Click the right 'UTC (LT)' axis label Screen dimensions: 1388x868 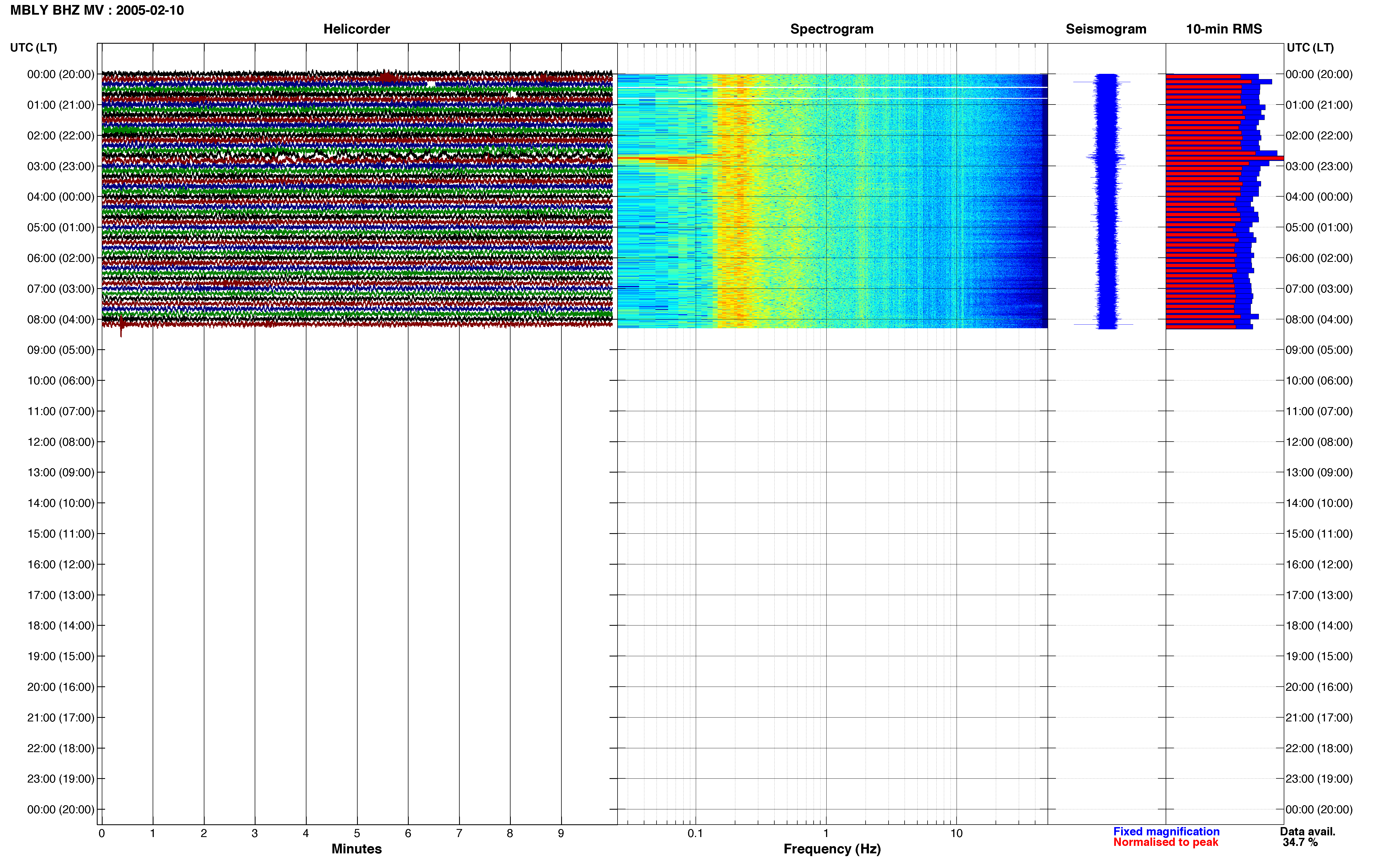point(1310,48)
